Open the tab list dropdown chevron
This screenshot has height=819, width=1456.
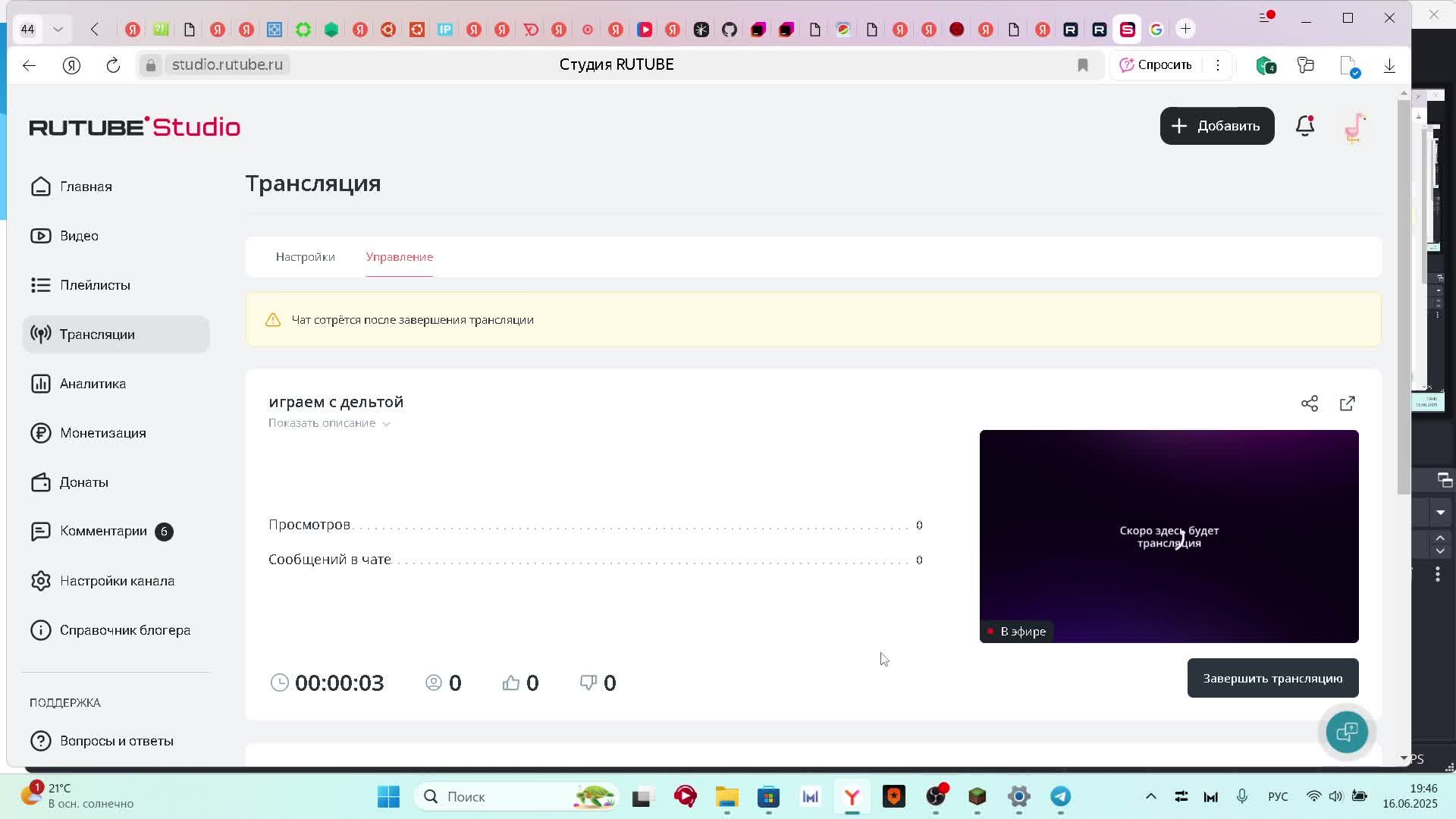pyautogui.click(x=58, y=30)
